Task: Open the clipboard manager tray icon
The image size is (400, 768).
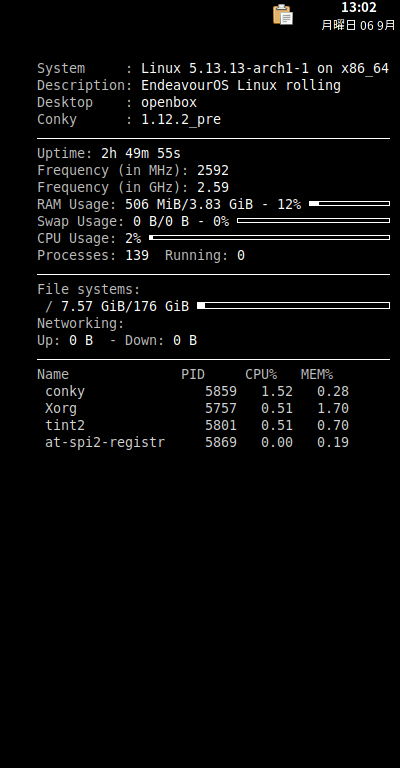Action: (283, 15)
